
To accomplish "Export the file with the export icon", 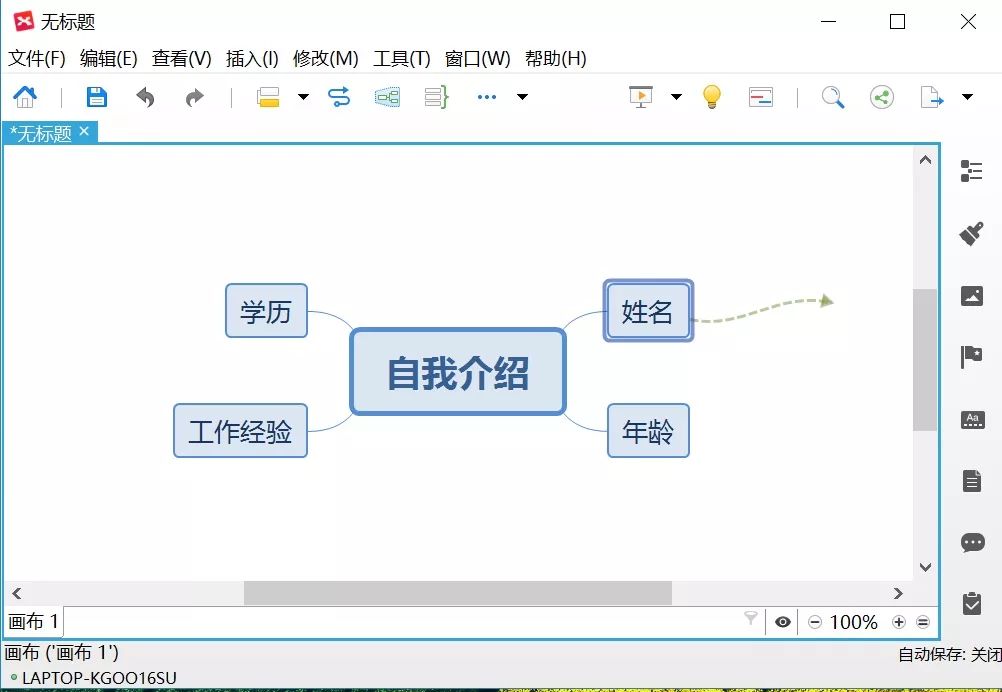I will (932, 97).
